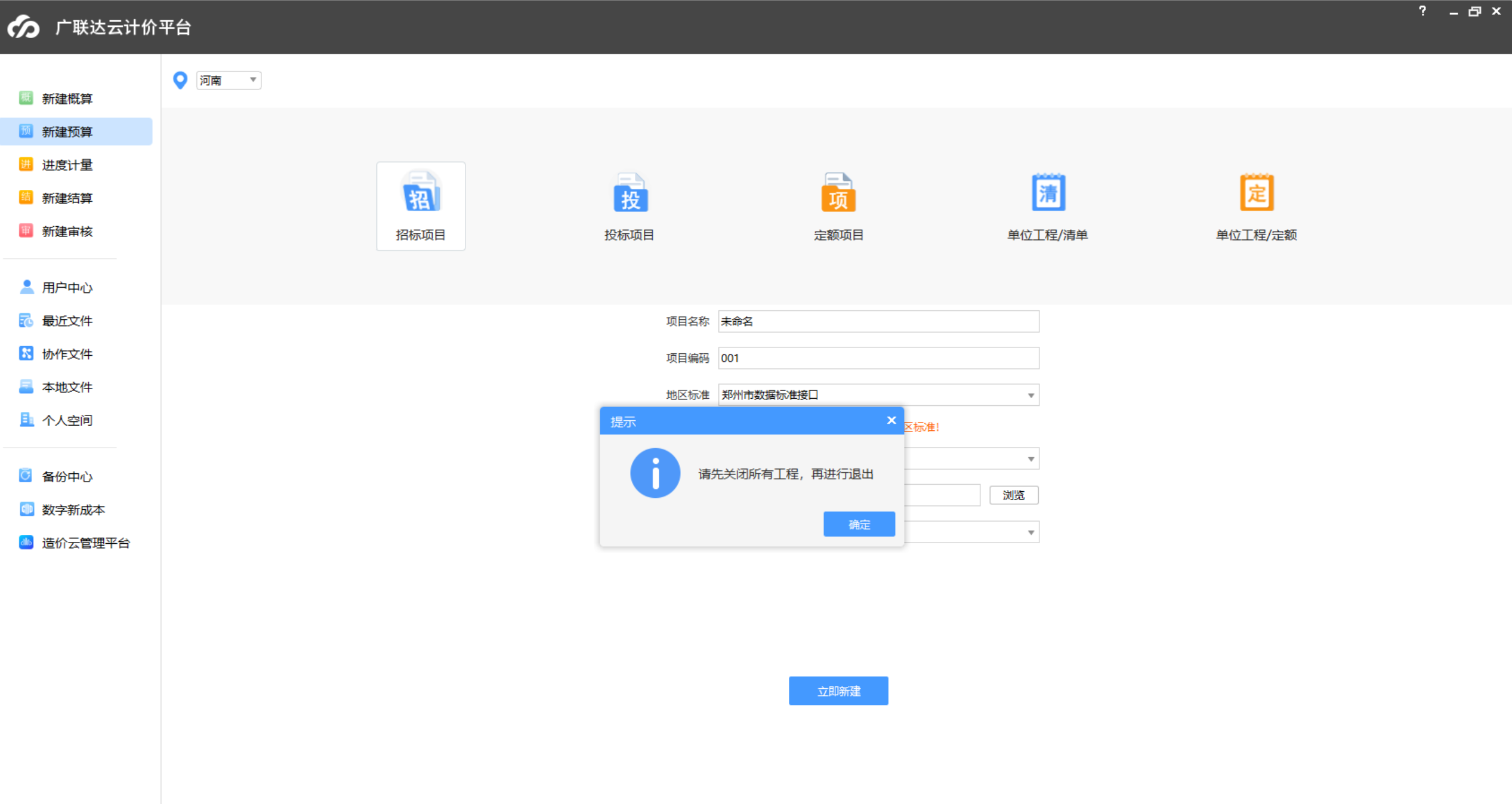The image size is (1512, 804).
Task: Open the 河南 region dropdown
Action: pyautogui.click(x=229, y=80)
